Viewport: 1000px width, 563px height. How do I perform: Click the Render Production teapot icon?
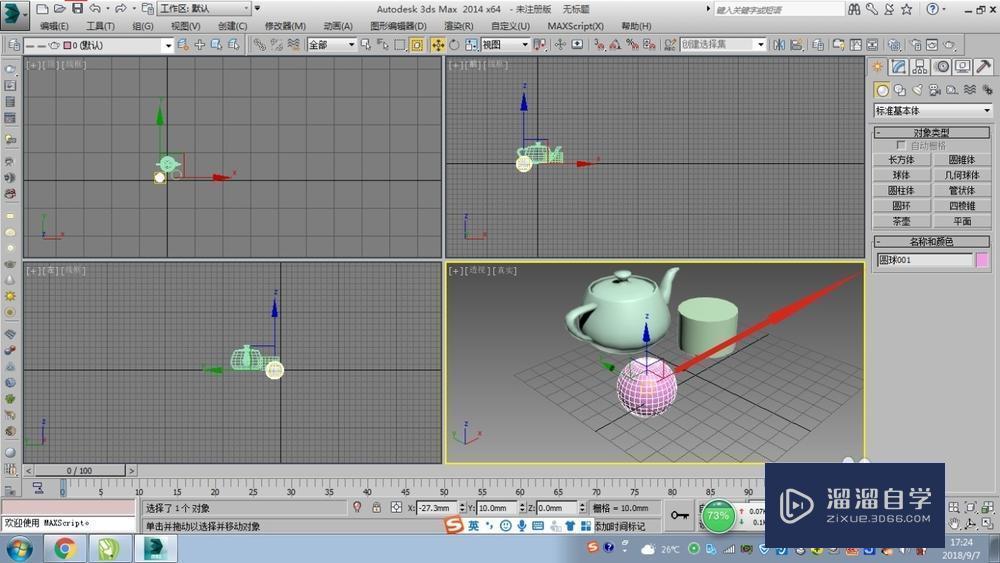coord(950,45)
